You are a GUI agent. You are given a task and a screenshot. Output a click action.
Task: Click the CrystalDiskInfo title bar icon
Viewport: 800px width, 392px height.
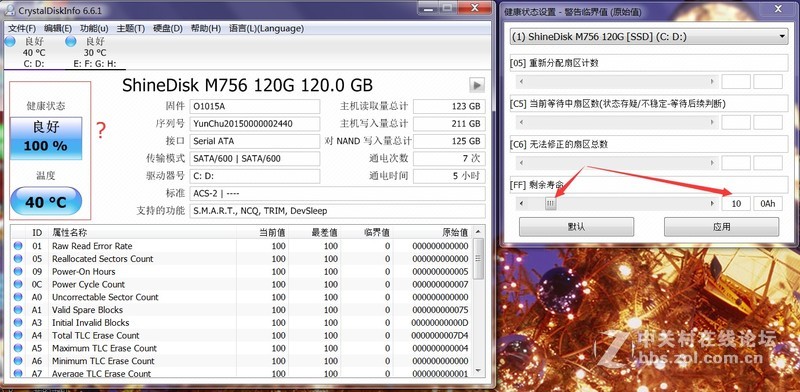click(x=9, y=10)
